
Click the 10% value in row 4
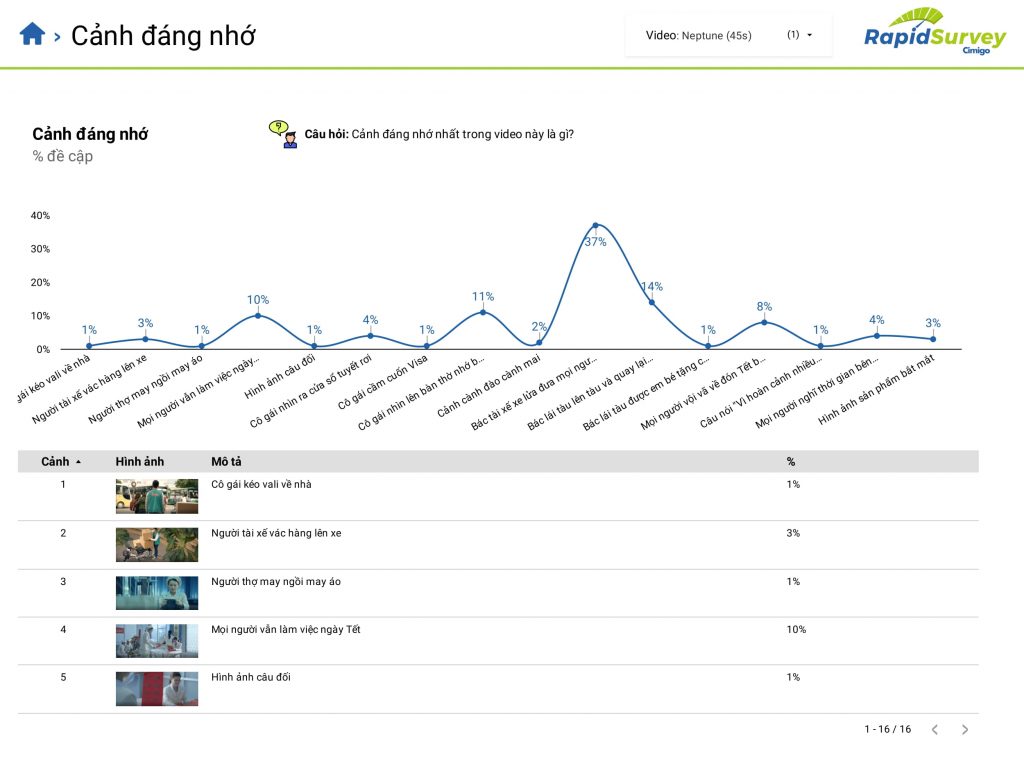(796, 630)
